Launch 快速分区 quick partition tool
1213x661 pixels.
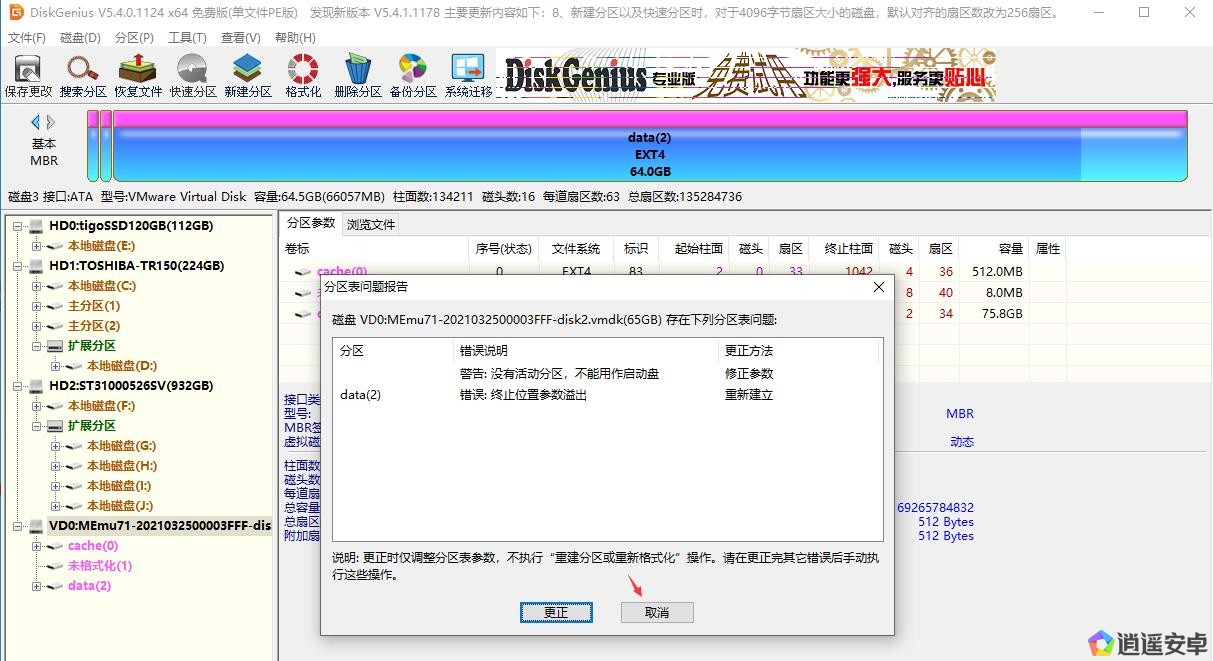coord(192,75)
